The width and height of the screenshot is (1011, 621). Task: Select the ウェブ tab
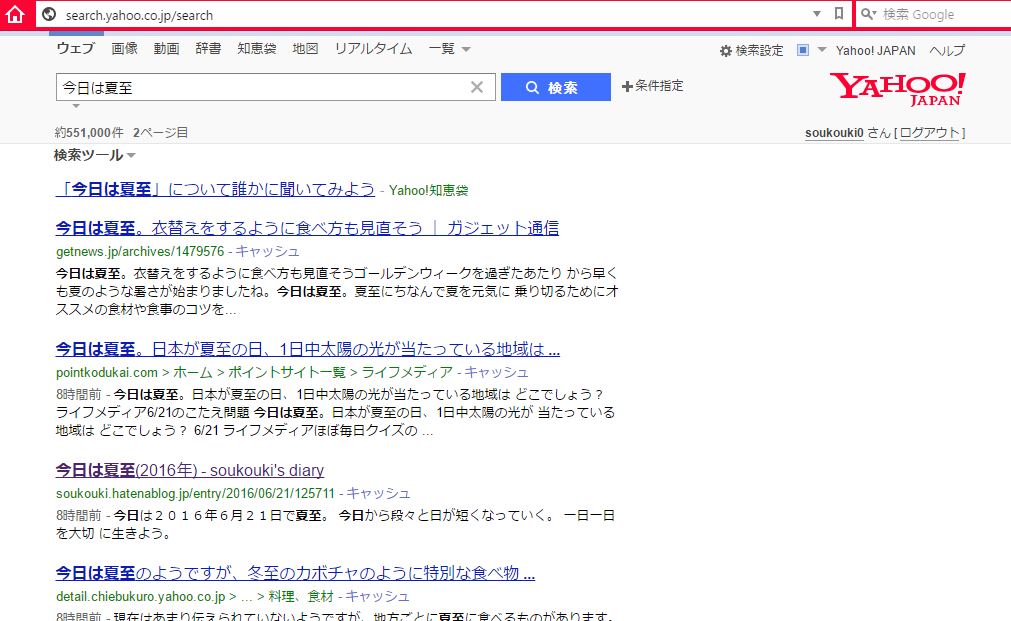tap(75, 48)
